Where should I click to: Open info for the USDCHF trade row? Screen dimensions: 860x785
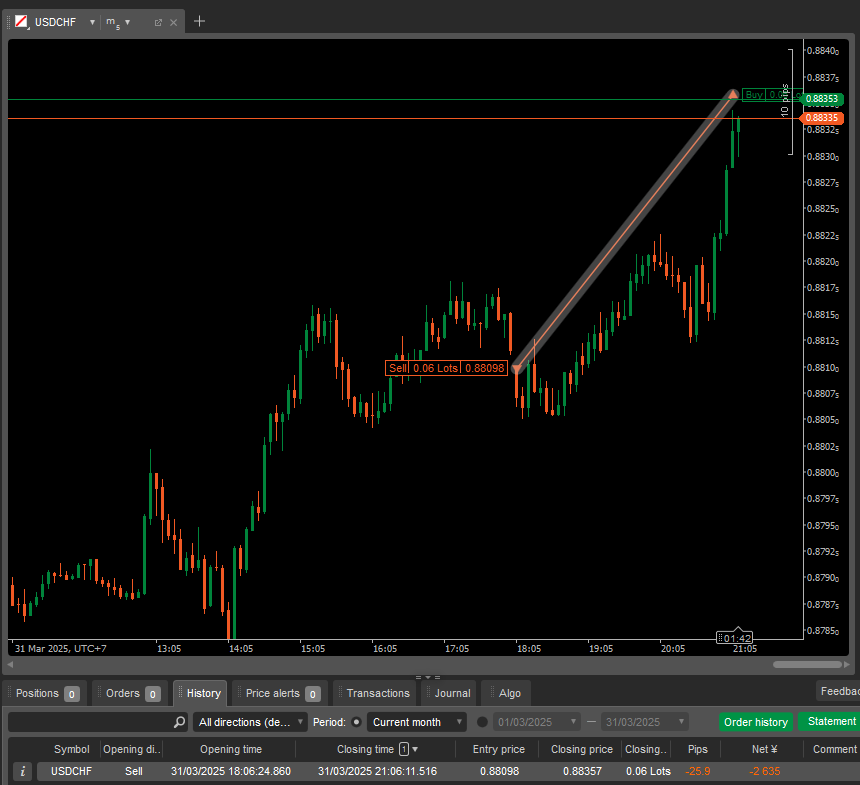[23, 771]
